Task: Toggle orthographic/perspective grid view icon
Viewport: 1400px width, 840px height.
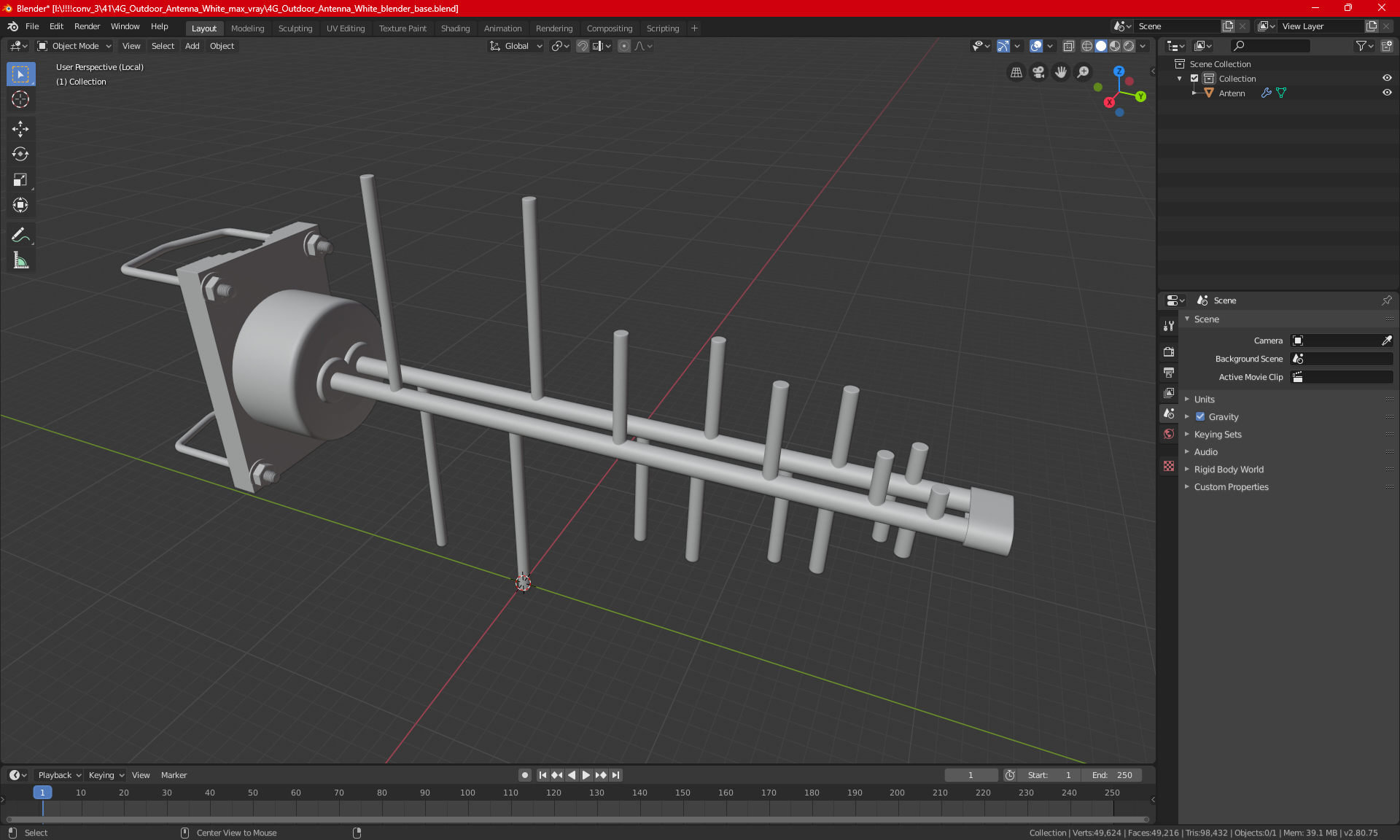Action: 1016,72
